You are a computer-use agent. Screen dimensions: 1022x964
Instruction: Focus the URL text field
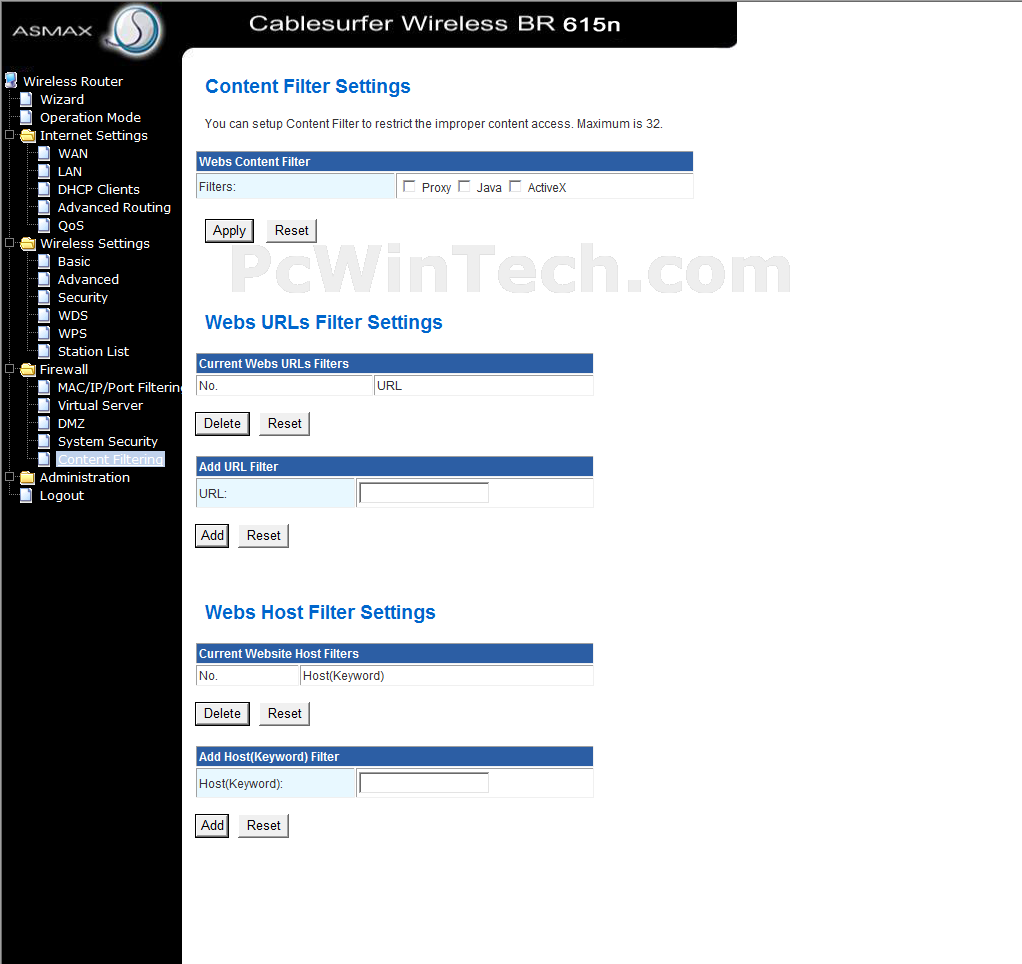(424, 493)
